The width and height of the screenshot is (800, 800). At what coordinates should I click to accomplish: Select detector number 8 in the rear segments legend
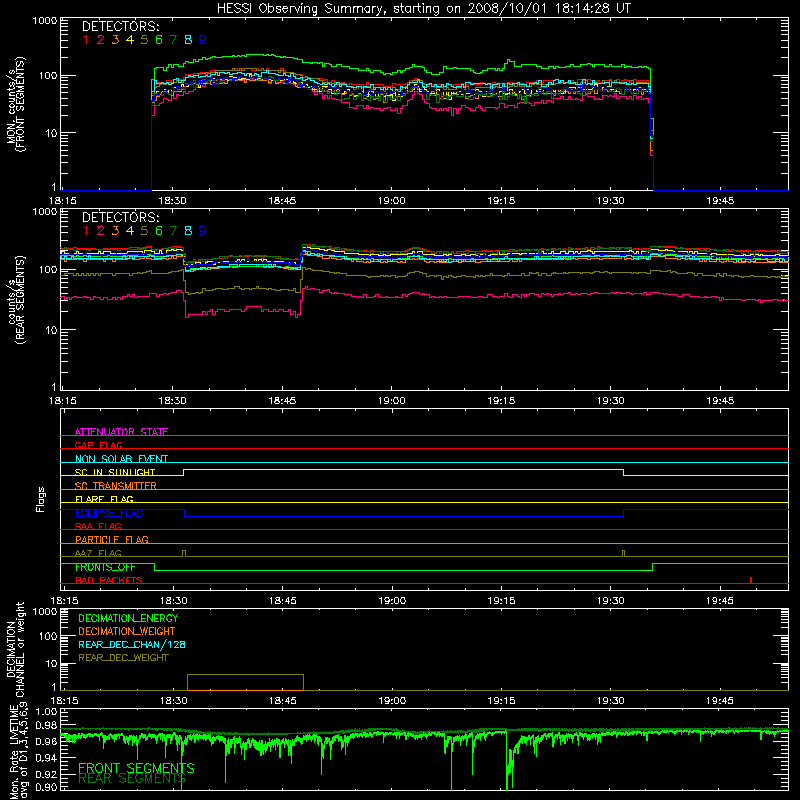point(188,231)
